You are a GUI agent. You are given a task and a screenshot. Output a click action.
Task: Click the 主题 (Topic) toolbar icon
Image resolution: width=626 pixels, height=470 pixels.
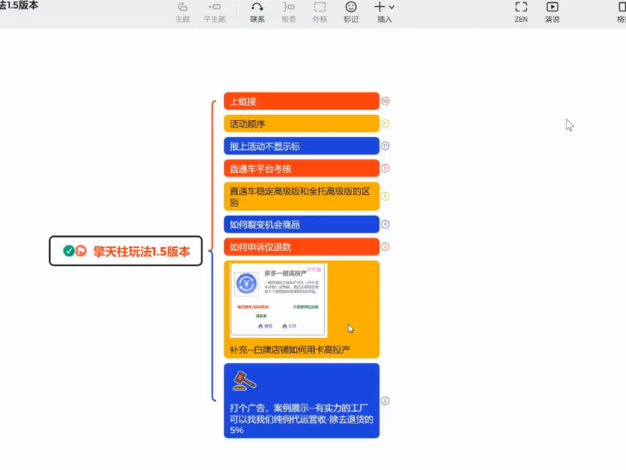tap(182, 11)
